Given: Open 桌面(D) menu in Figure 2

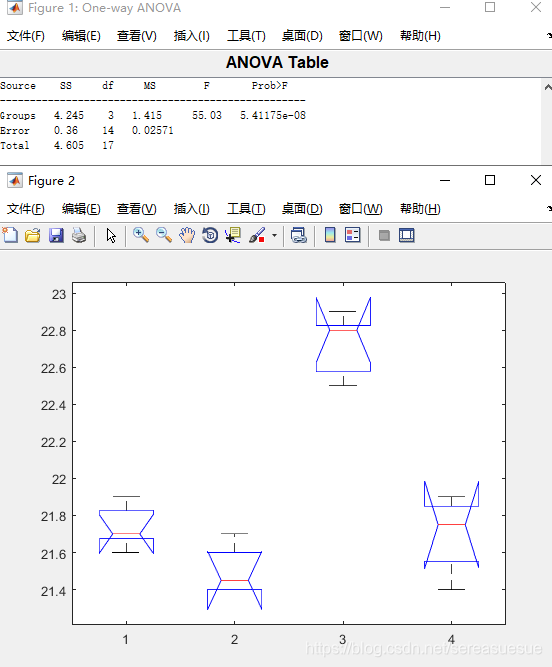Looking at the screenshot, I should click(x=302, y=209).
